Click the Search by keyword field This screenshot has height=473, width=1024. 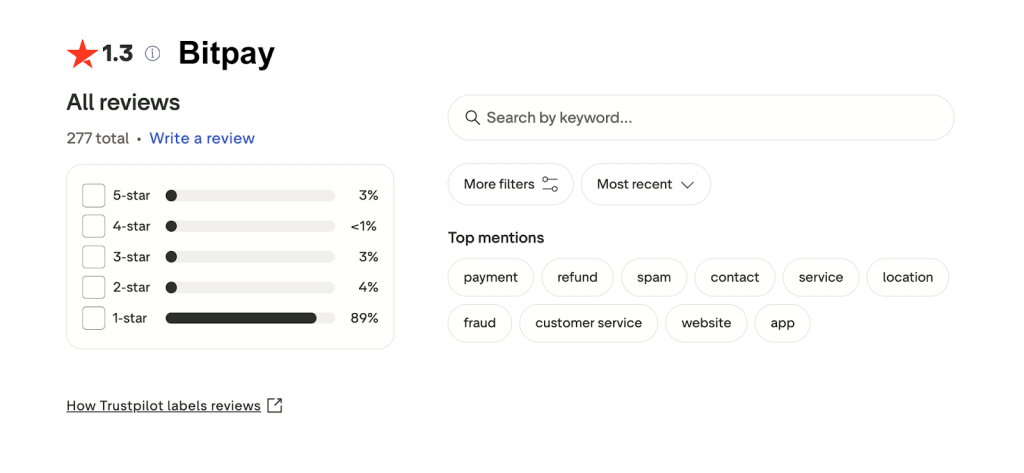(x=701, y=118)
